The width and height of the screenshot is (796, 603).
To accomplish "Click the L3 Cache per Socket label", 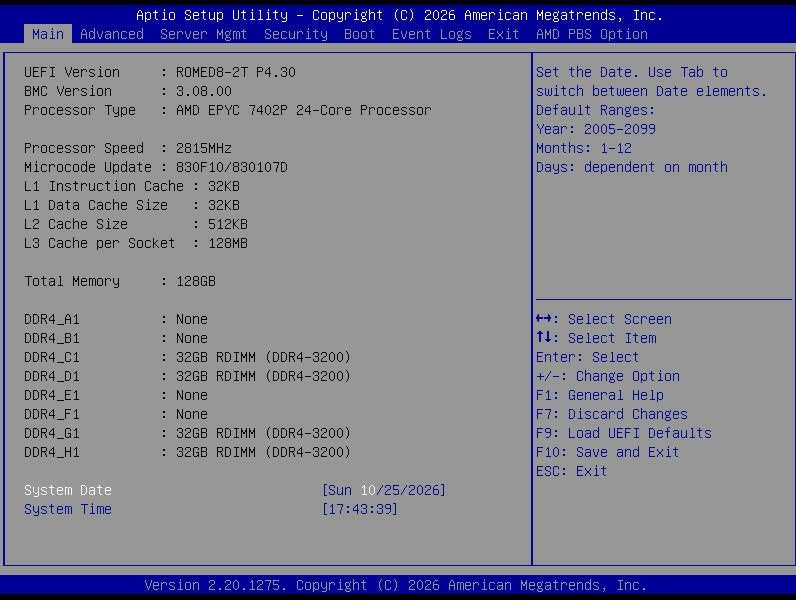I will pyautogui.click(x=100, y=243).
